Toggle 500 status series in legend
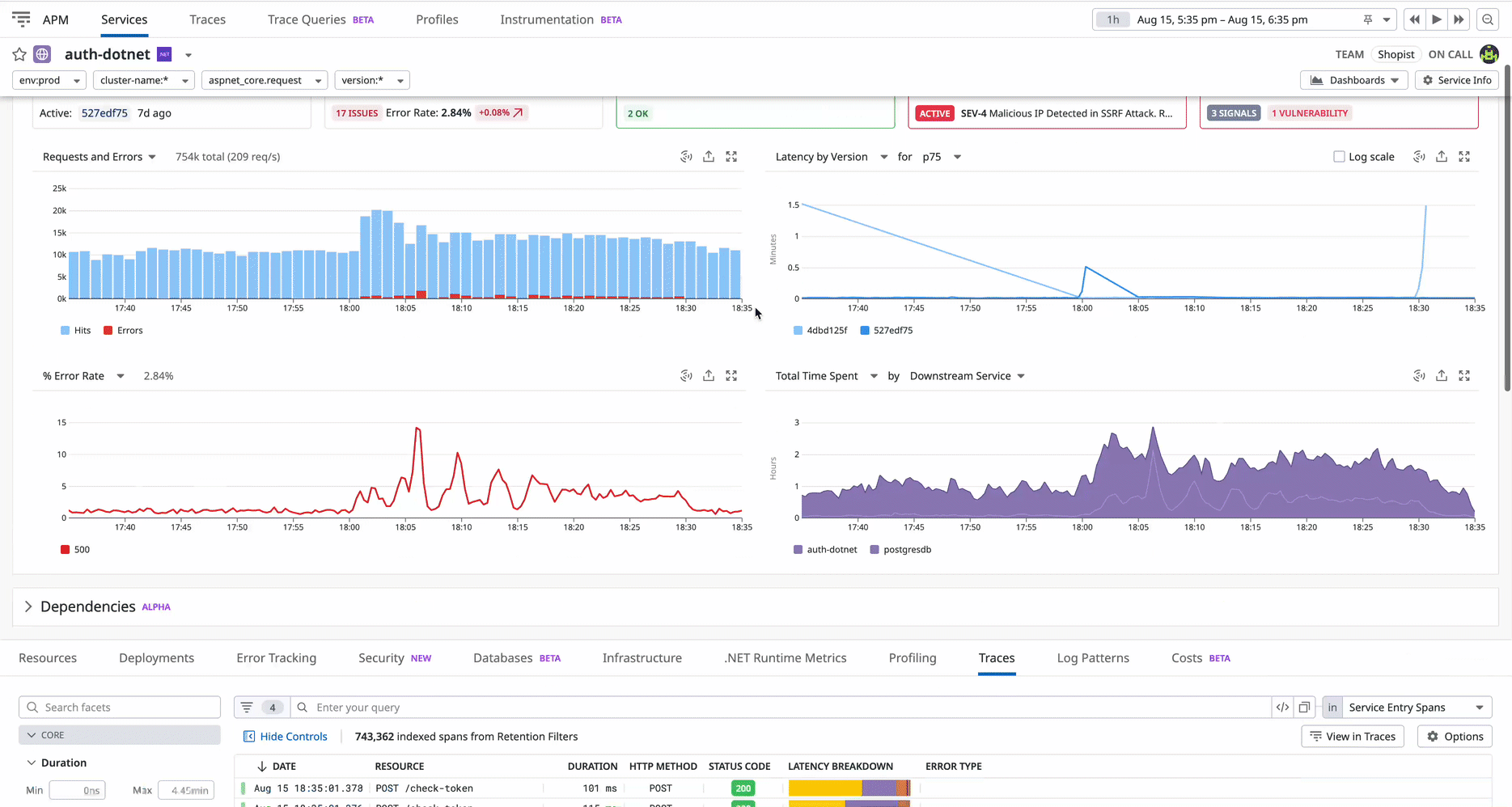The image size is (1512, 807). point(75,550)
